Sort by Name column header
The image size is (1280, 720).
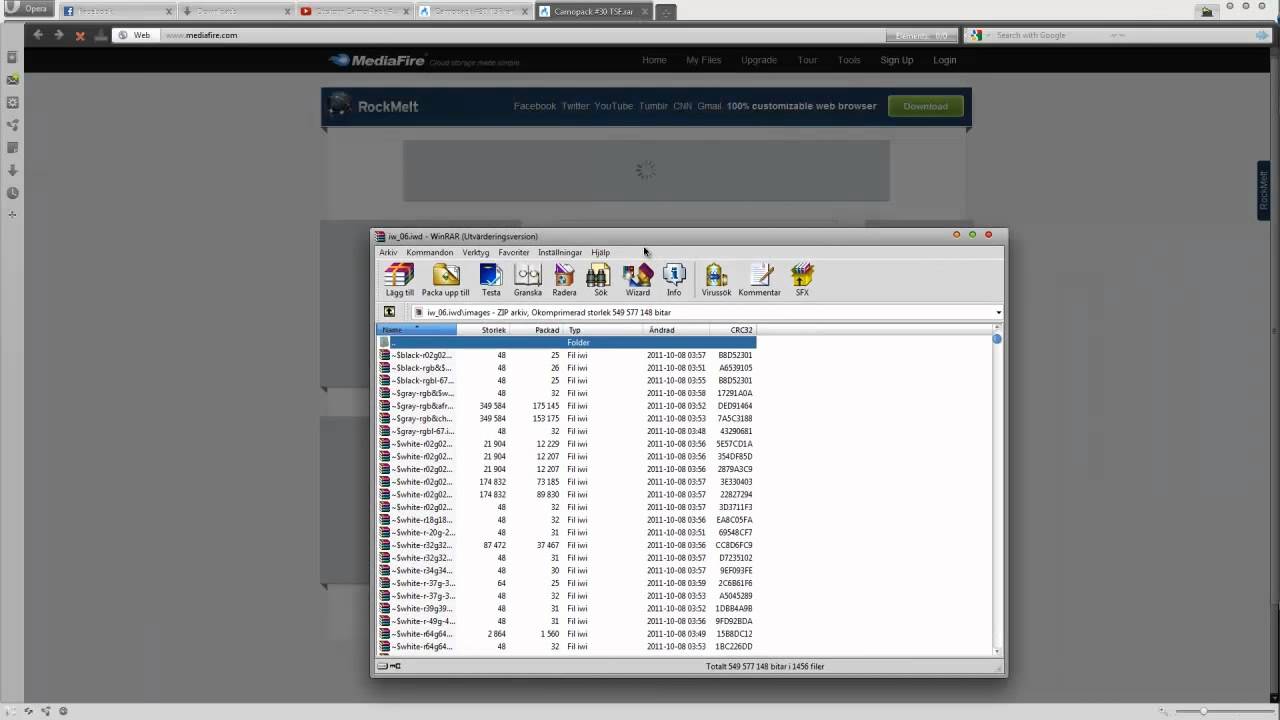pyautogui.click(x=416, y=330)
